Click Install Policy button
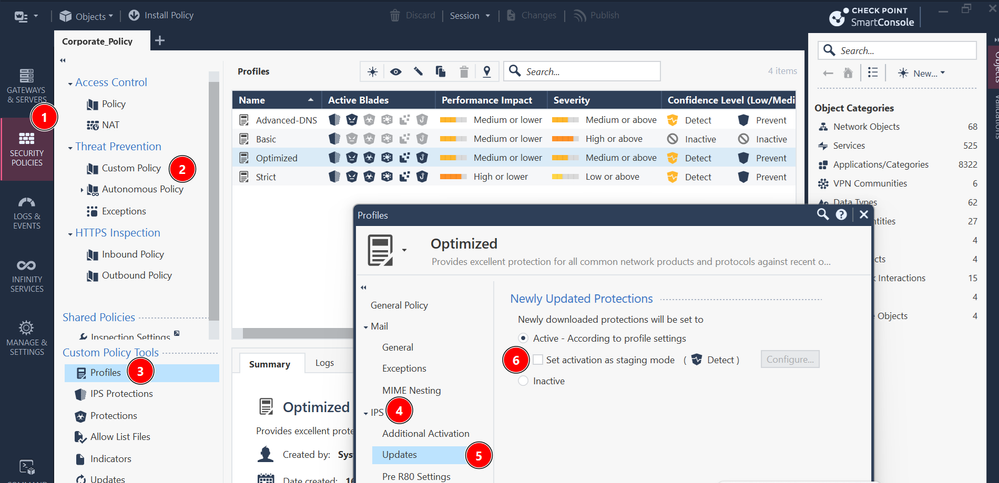999x483 pixels. pyautogui.click(x=161, y=15)
